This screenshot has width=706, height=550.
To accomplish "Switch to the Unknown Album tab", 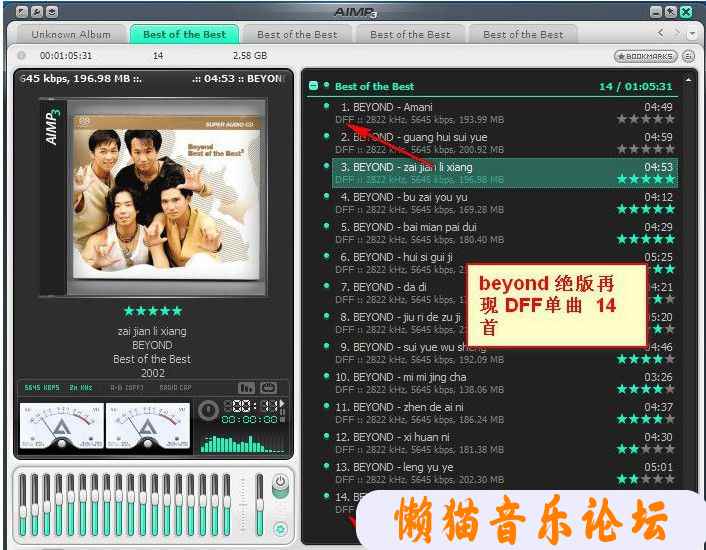I will click(70, 34).
